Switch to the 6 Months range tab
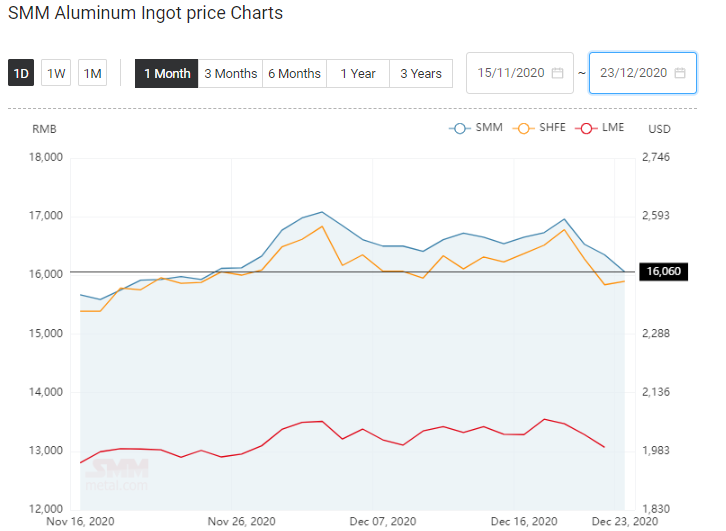Image resolution: width=726 pixels, height=531 pixels. tap(294, 73)
